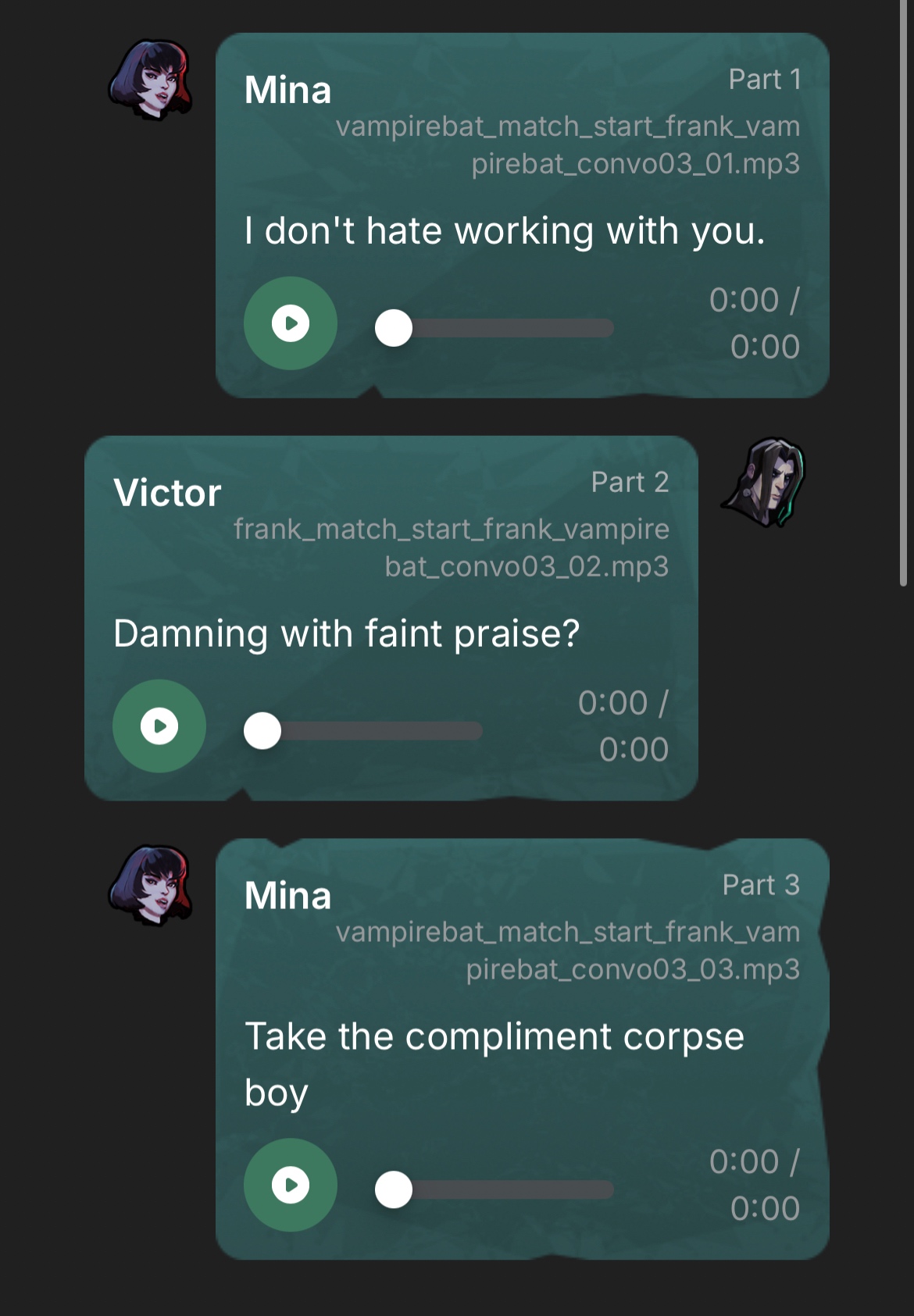Click the "Part 1" label

click(764, 80)
